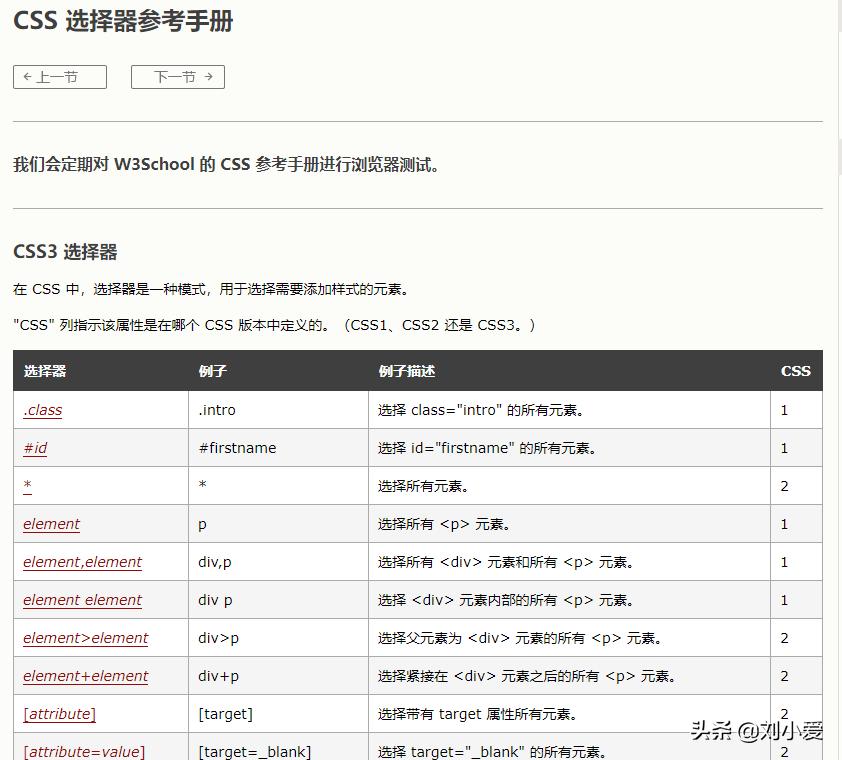Image resolution: width=842 pixels, height=760 pixels.
Task: Open the element element descendant selector link
Action: (x=82, y=599)
